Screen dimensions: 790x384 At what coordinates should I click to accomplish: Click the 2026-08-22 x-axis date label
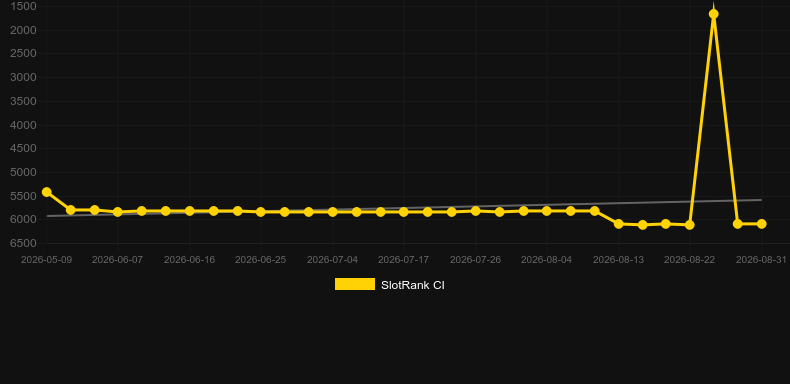click(689, 260)
